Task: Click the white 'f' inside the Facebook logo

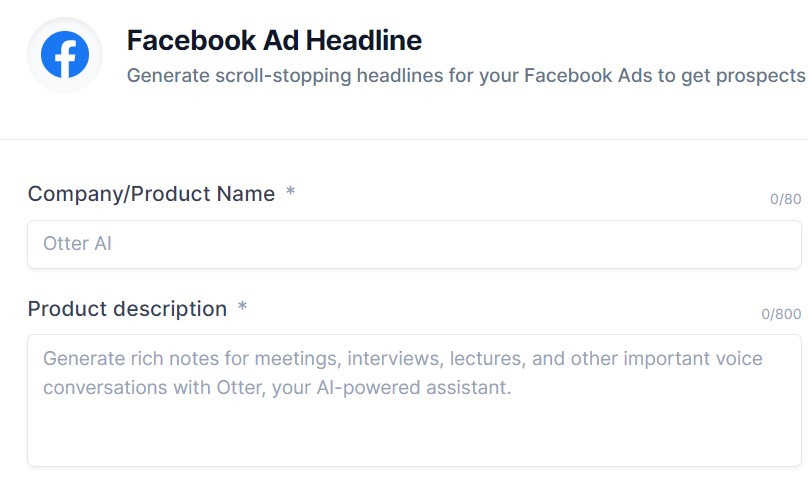Action: point(66,59)
